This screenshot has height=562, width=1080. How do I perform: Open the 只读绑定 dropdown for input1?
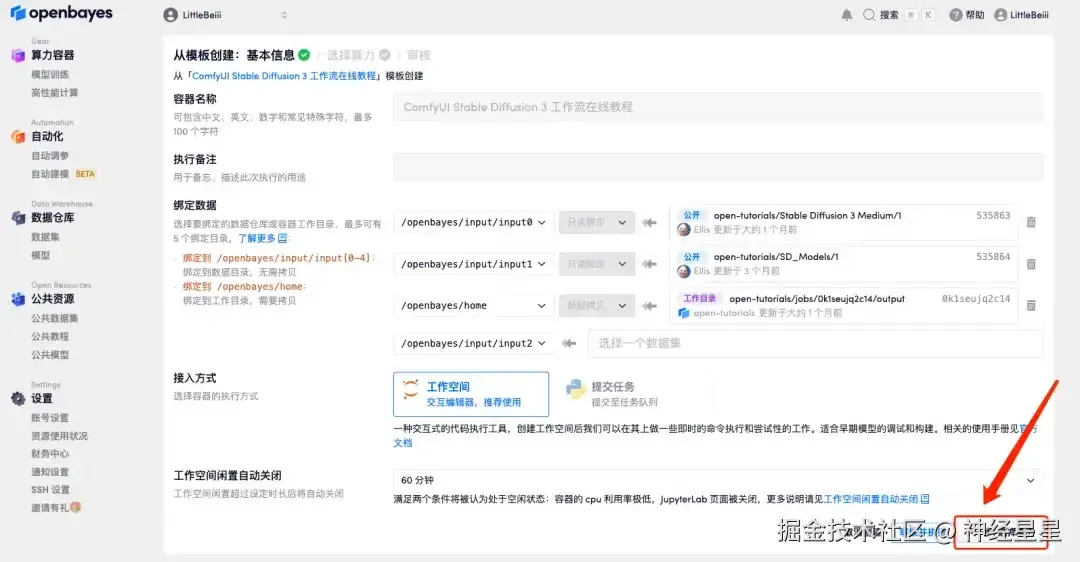[x=596, y=264]
